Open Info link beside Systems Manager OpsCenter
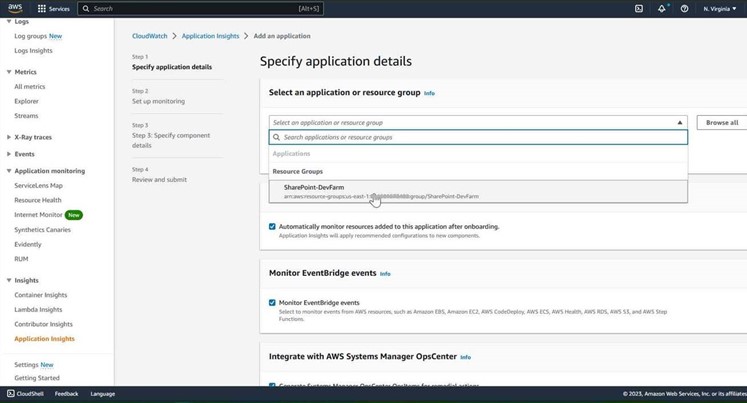 465,357
